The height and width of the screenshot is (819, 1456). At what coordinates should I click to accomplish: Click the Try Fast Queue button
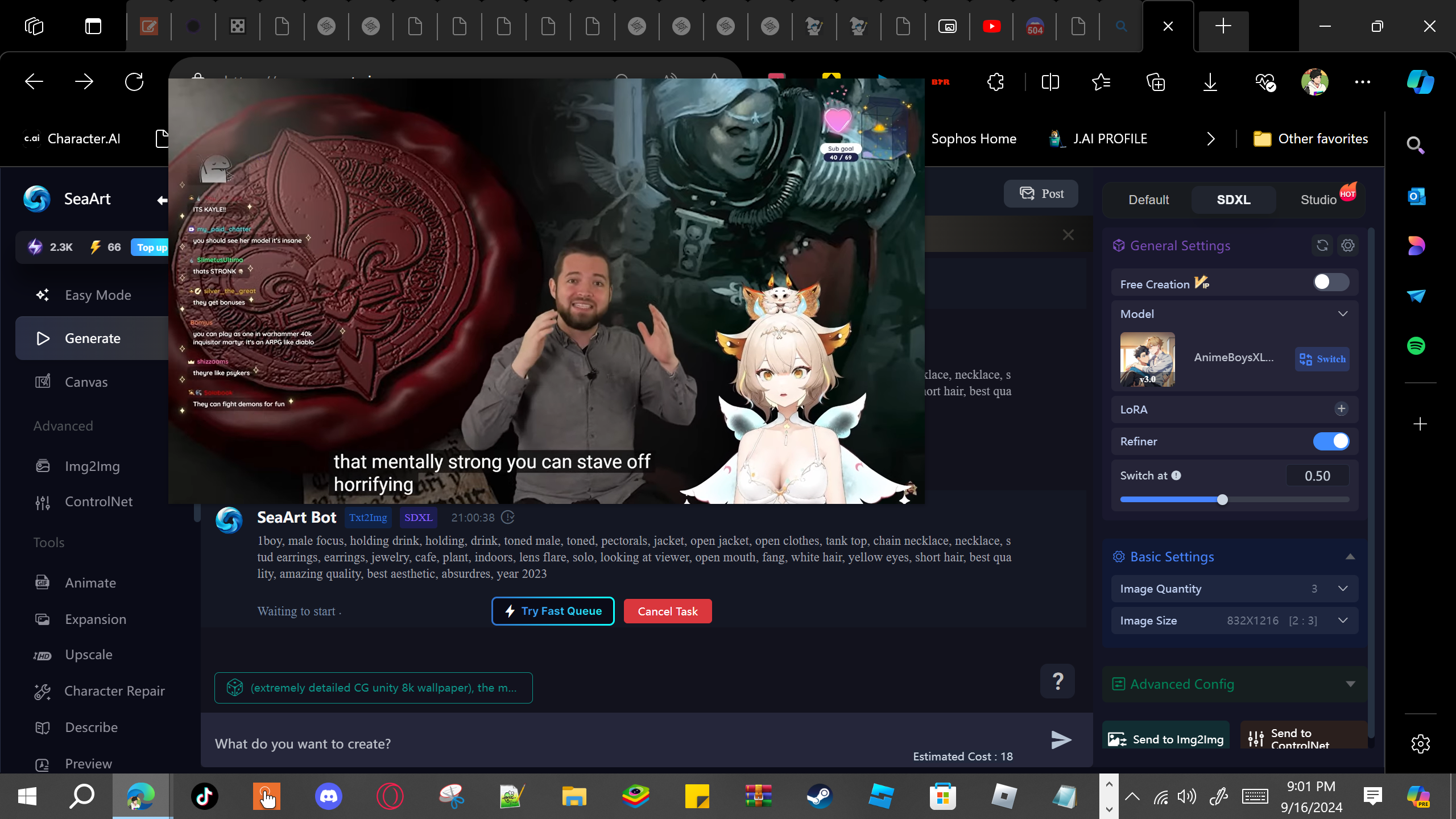pyautogui.click(x=553, y=611)
